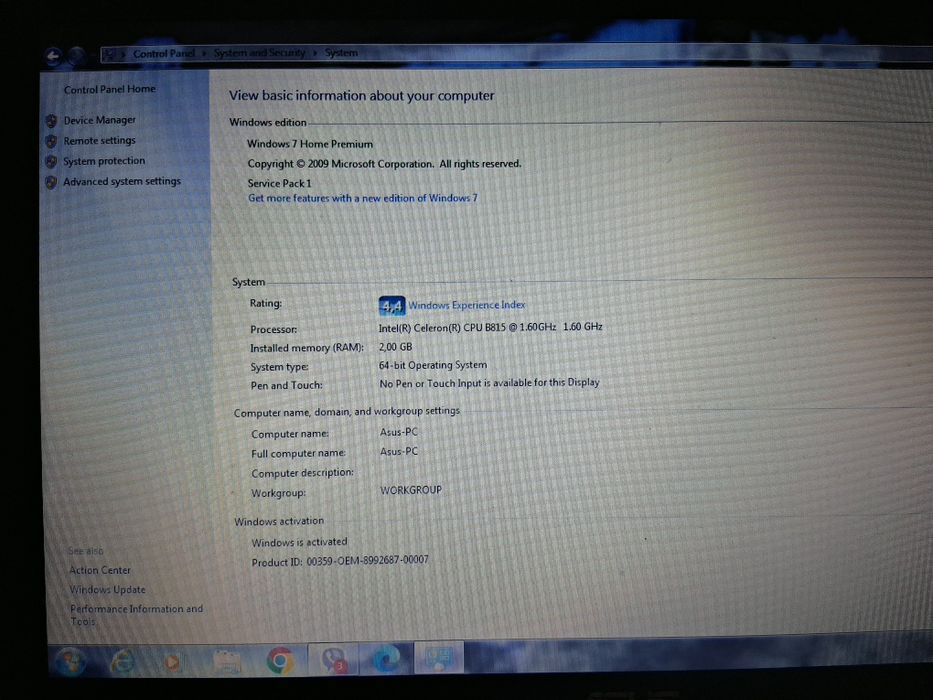
Task: Click the Copyright 2009 Microsoft Corporation text
Action: pos(384,164)
